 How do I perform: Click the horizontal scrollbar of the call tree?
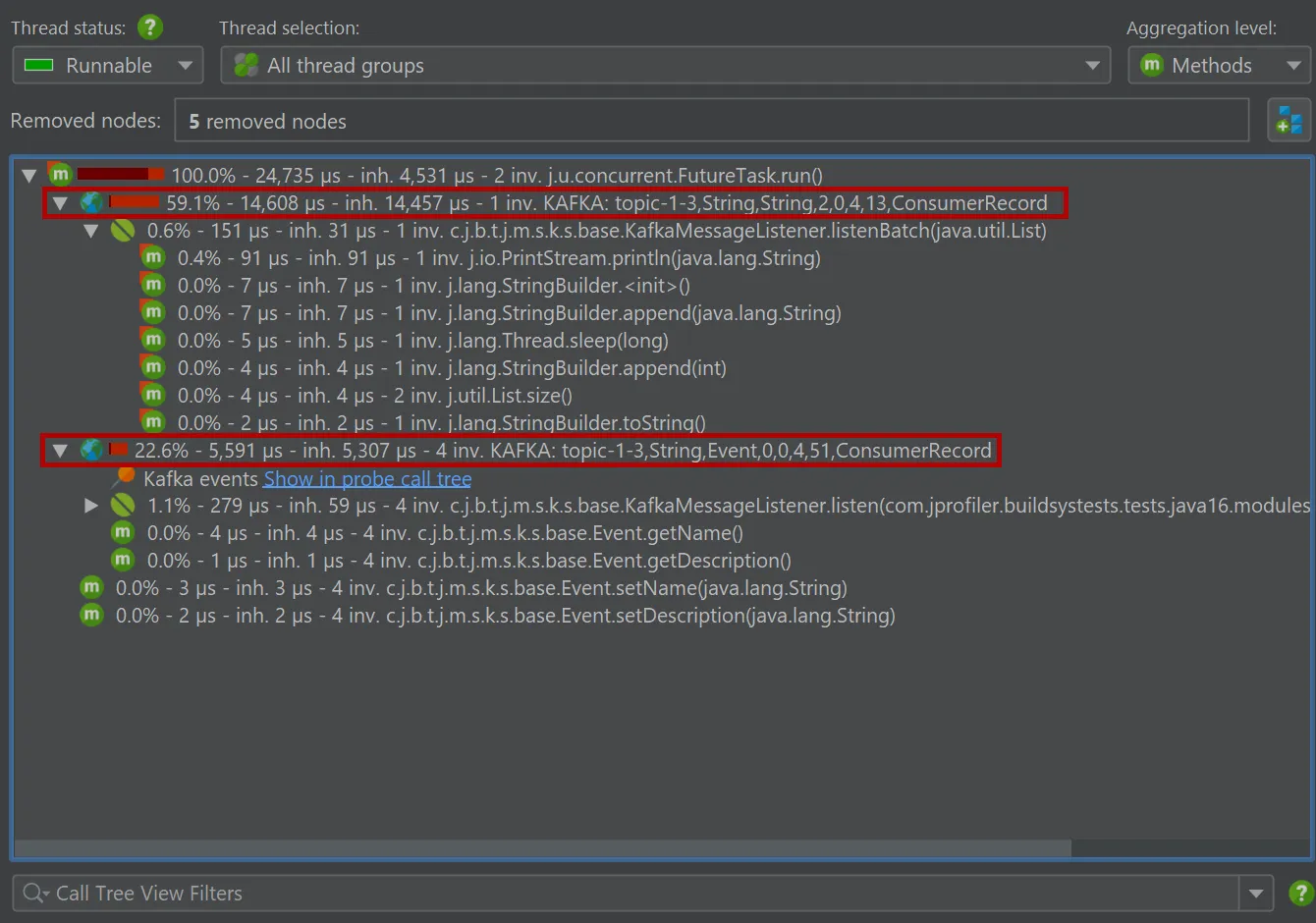(542, 848)
